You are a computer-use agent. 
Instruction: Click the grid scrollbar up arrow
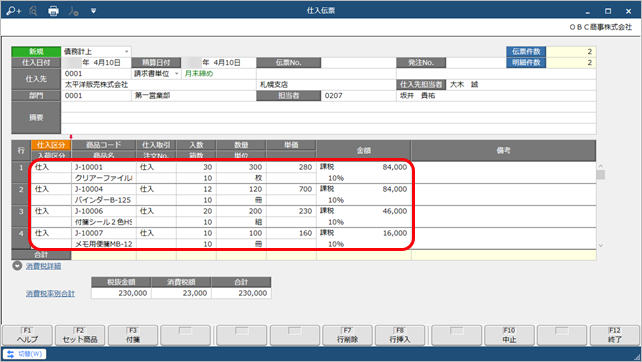601,166
